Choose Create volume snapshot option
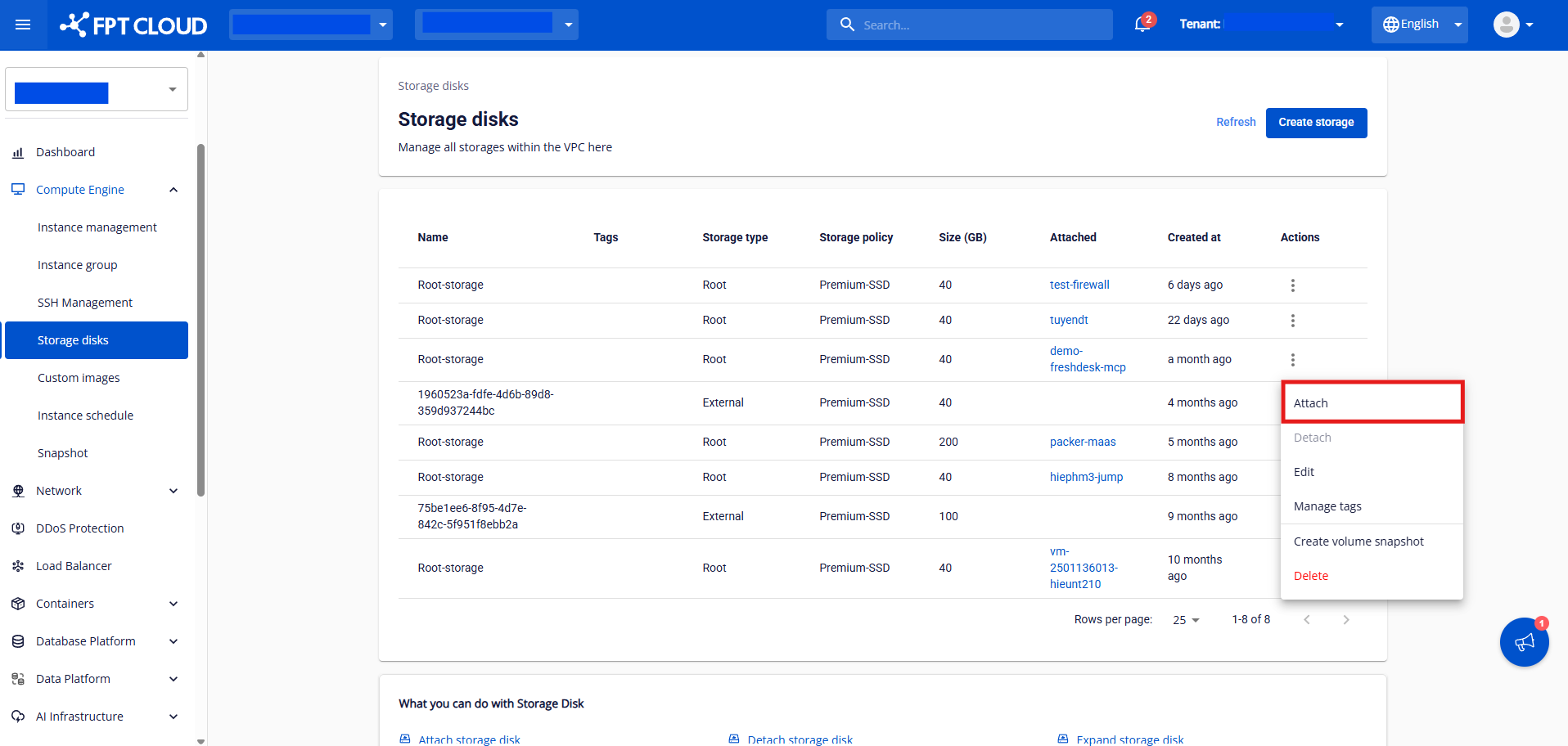Screen dimensions: 1568x746 tap(1358, 542)
